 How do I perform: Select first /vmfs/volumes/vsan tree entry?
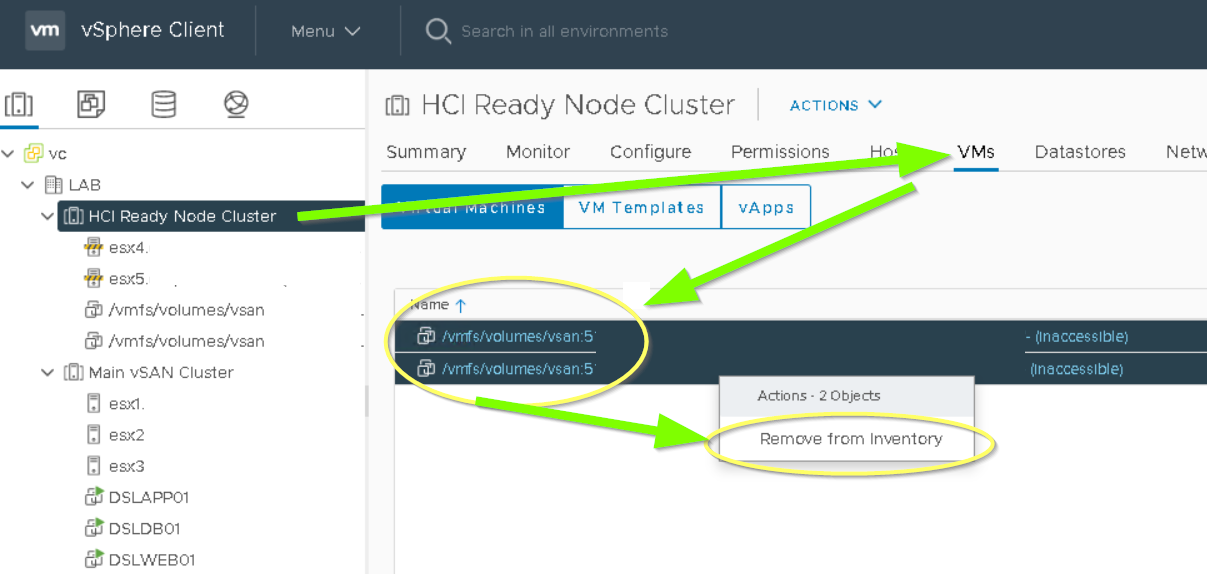[x=186, y=310]
